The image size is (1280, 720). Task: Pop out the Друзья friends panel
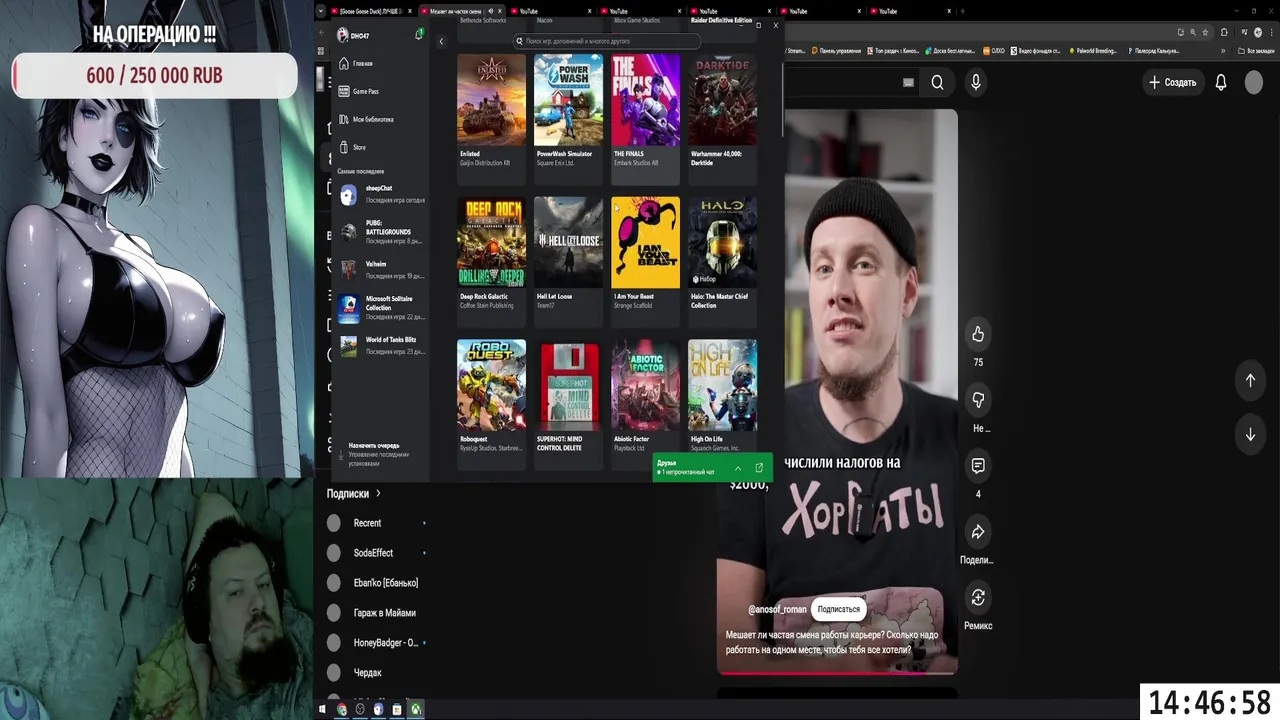[x=759, y=468]
